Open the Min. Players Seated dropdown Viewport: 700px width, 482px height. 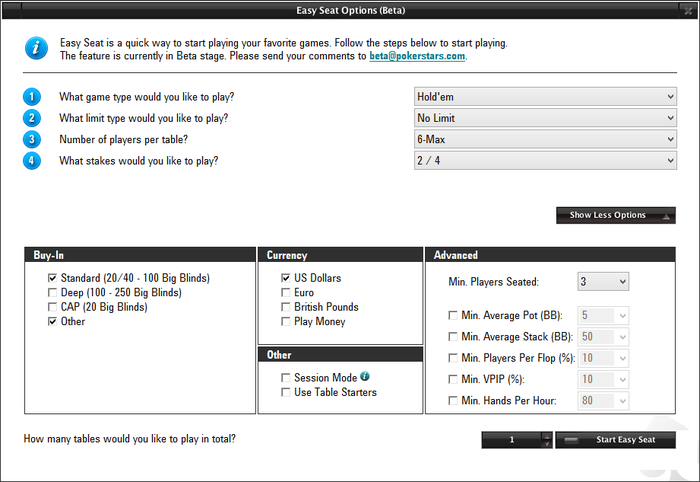pos(603,282)
